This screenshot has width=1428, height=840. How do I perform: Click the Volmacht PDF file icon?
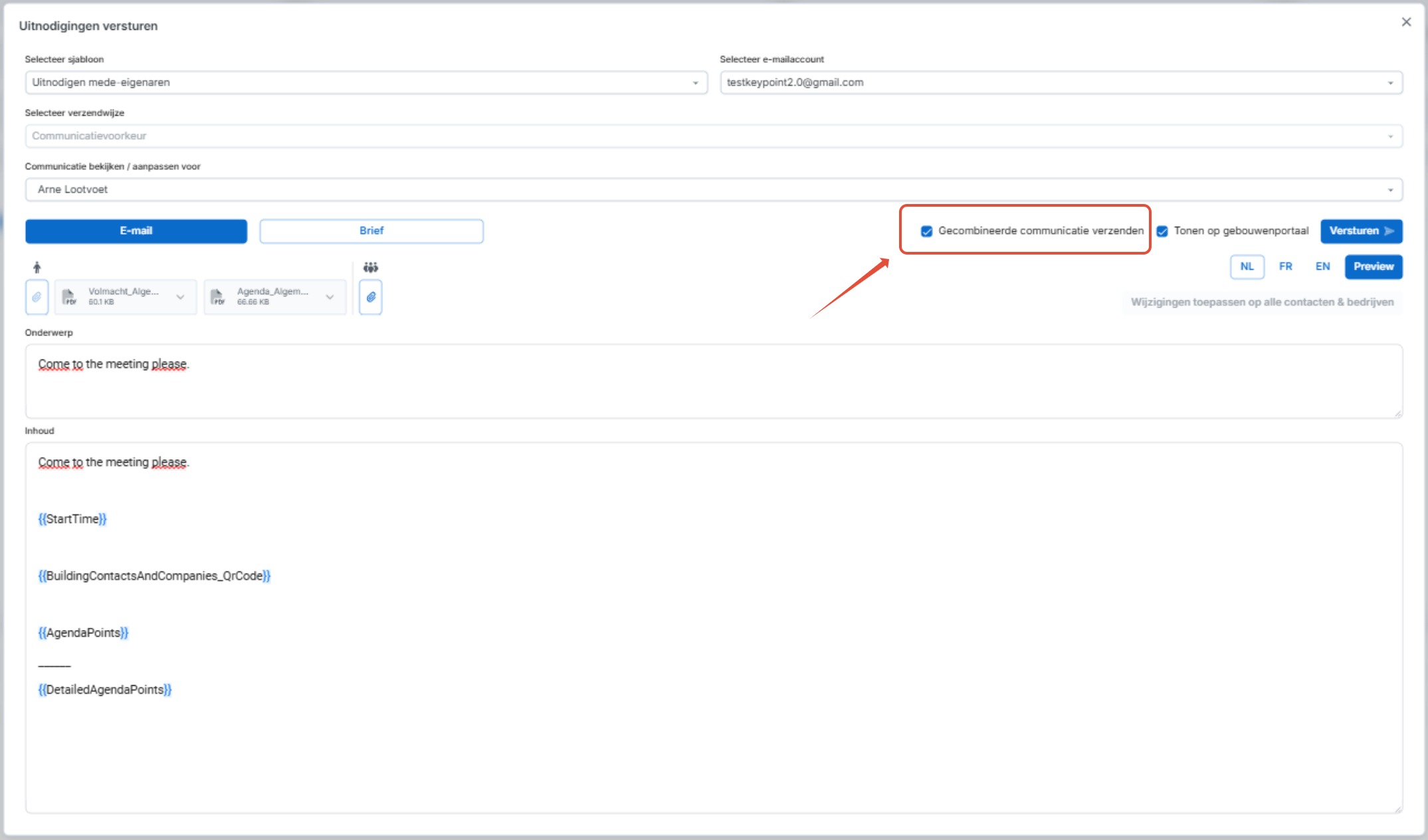point(69,297)
